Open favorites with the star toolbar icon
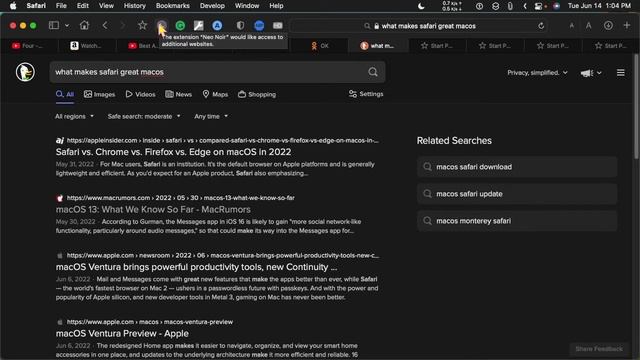 (142, 25)
